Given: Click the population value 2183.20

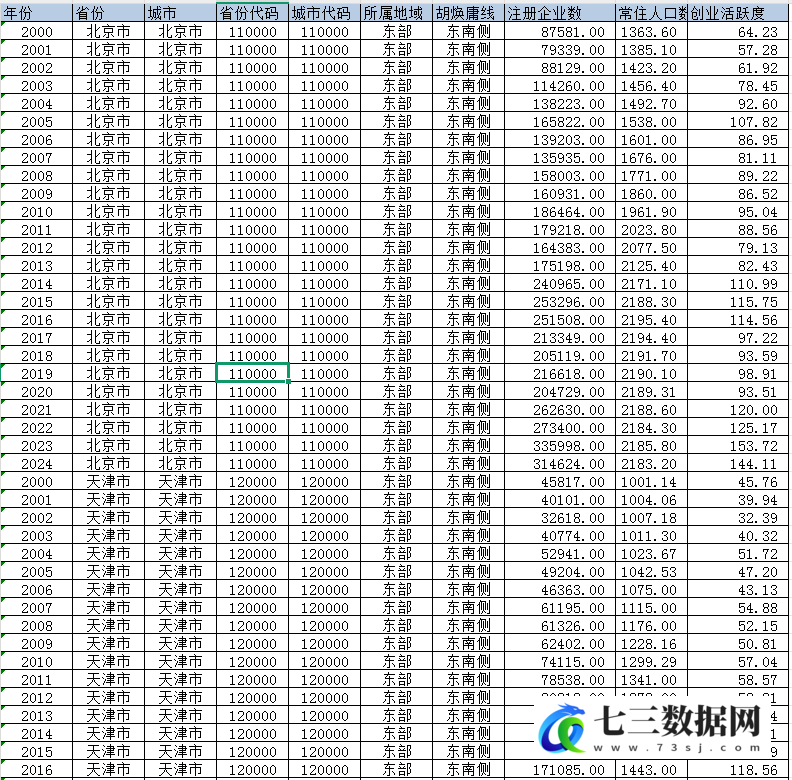Looking at the screenshot, I should 652,464.
